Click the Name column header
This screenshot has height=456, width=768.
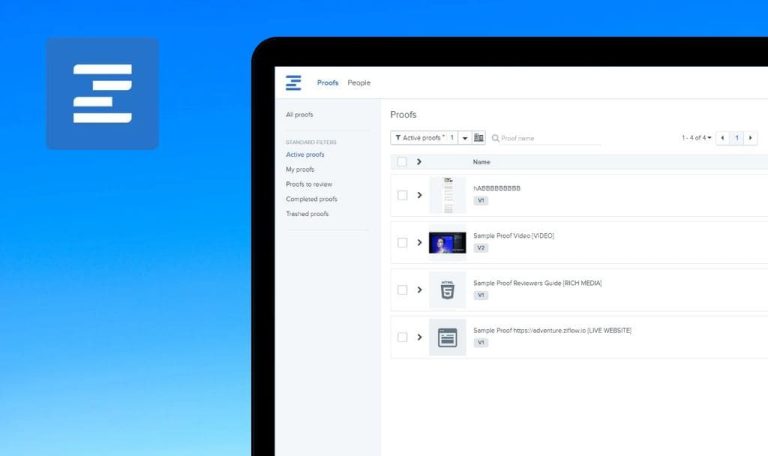481,162
